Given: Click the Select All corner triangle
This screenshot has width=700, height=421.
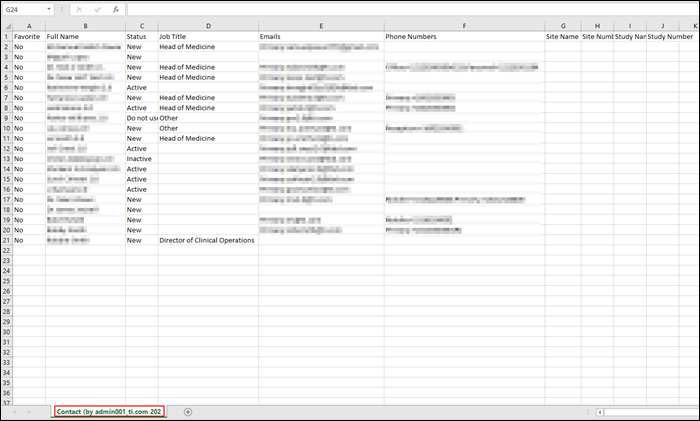Looking at the screenshot, I should point(6,25).
